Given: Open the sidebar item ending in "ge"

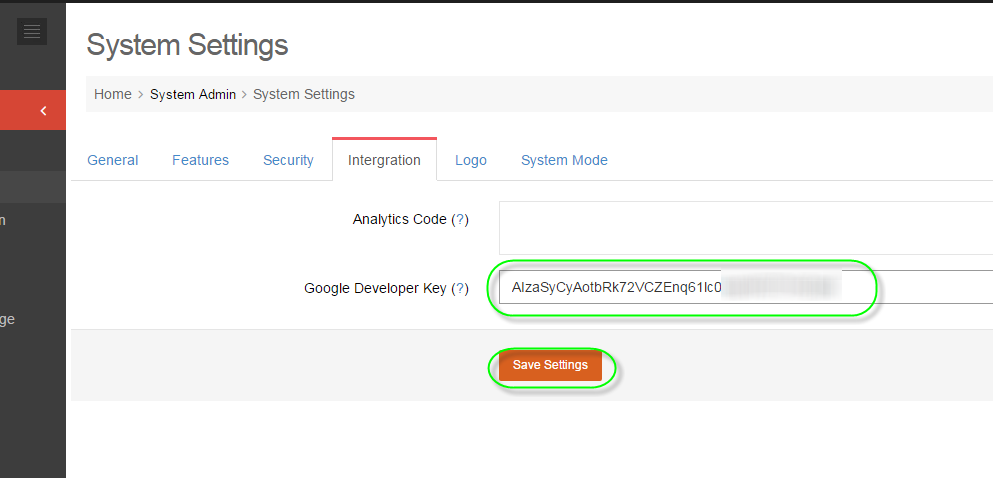Looking at the screenshot, I should (x=8, y=320).
